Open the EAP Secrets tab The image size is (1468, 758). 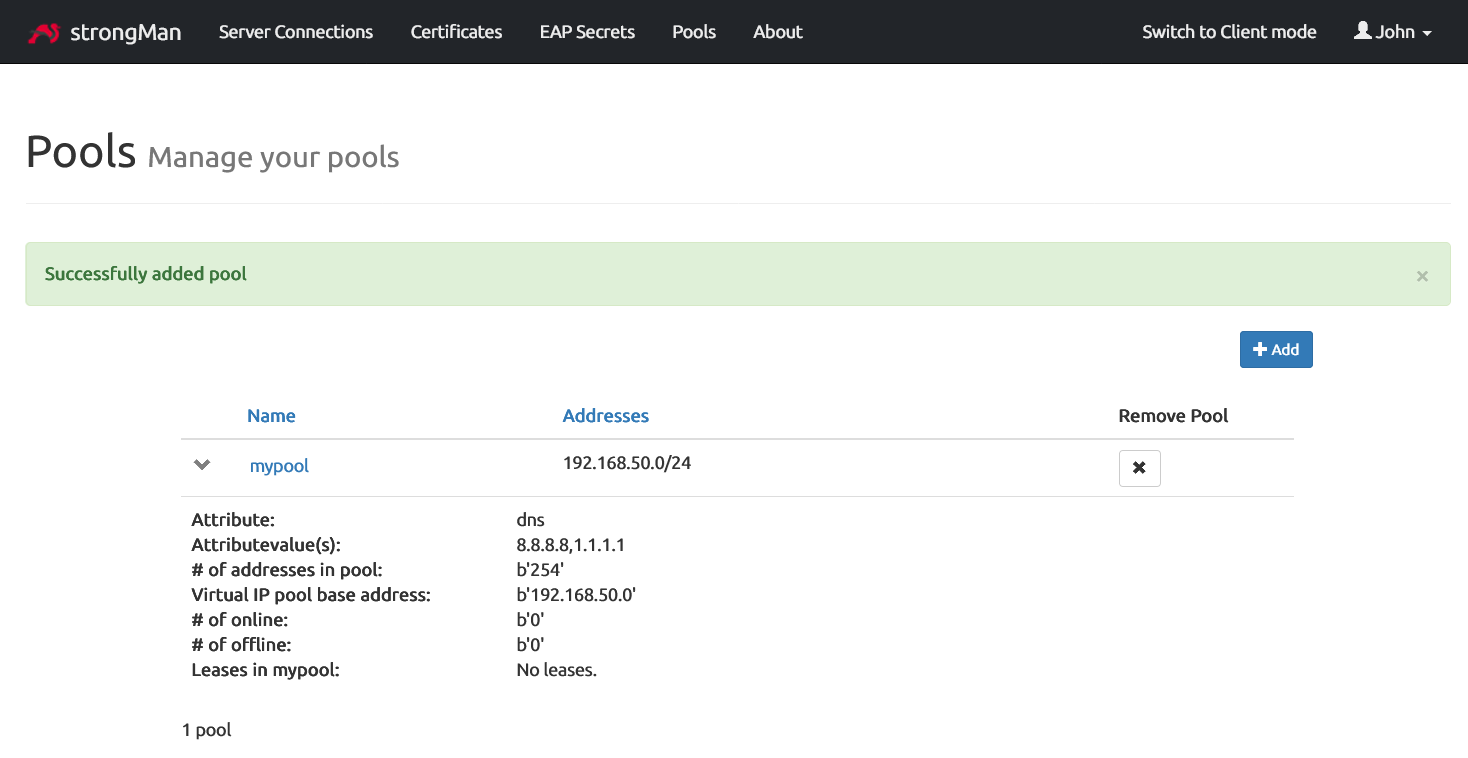click(x=586, y=31)
